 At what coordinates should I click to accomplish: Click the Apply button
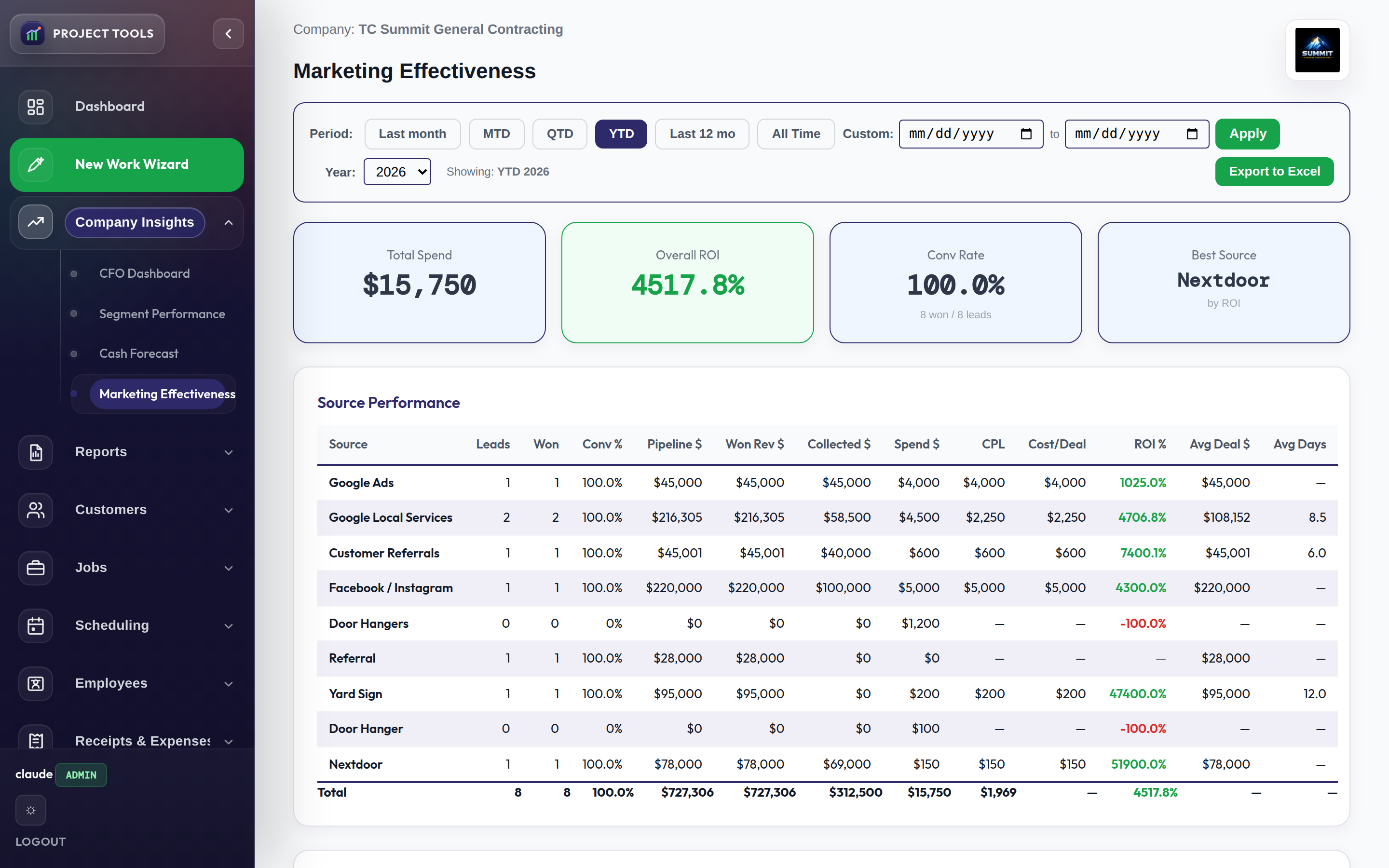[x=1247, y=134]
